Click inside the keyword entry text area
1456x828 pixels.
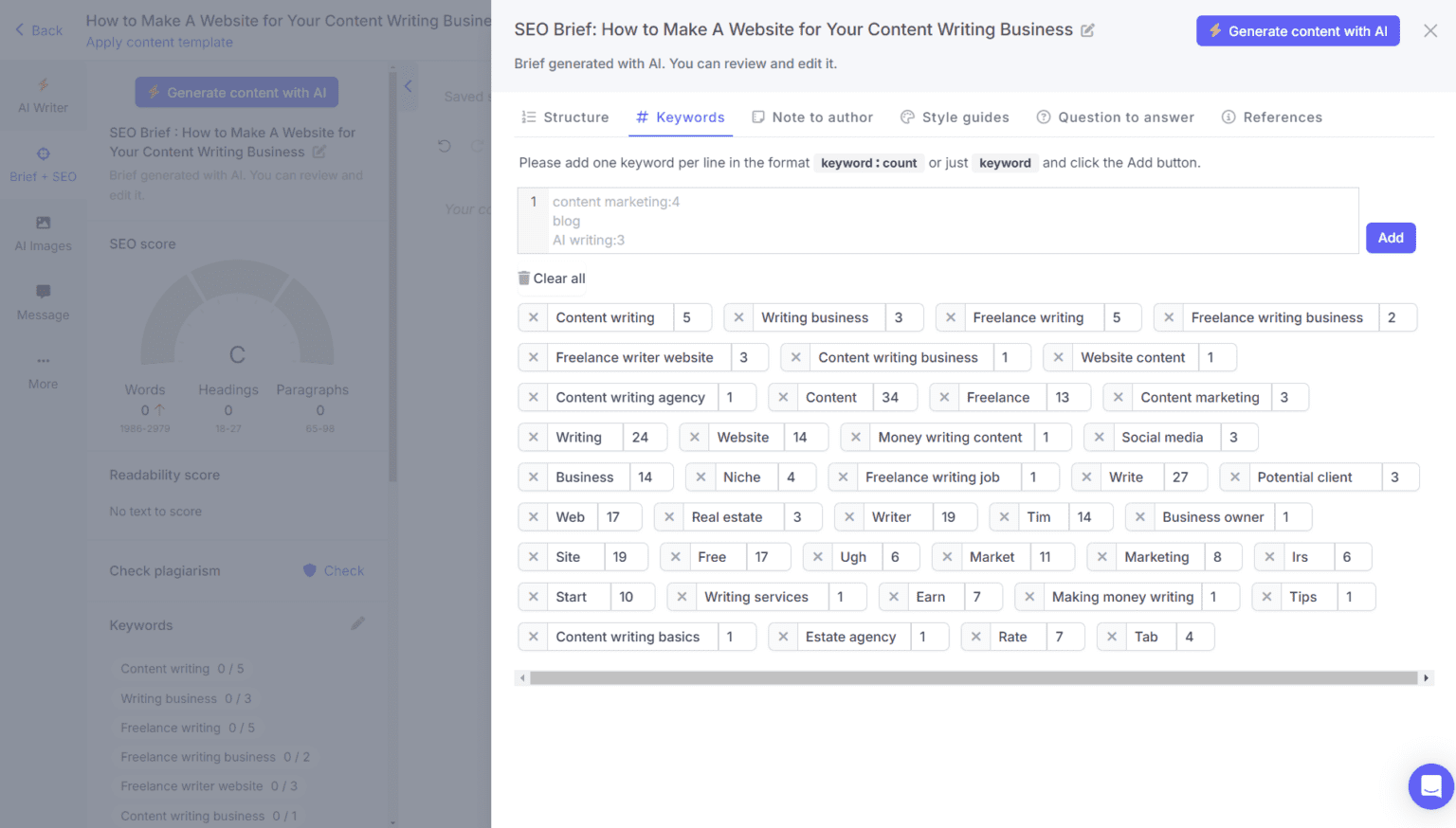coord(938,220)
